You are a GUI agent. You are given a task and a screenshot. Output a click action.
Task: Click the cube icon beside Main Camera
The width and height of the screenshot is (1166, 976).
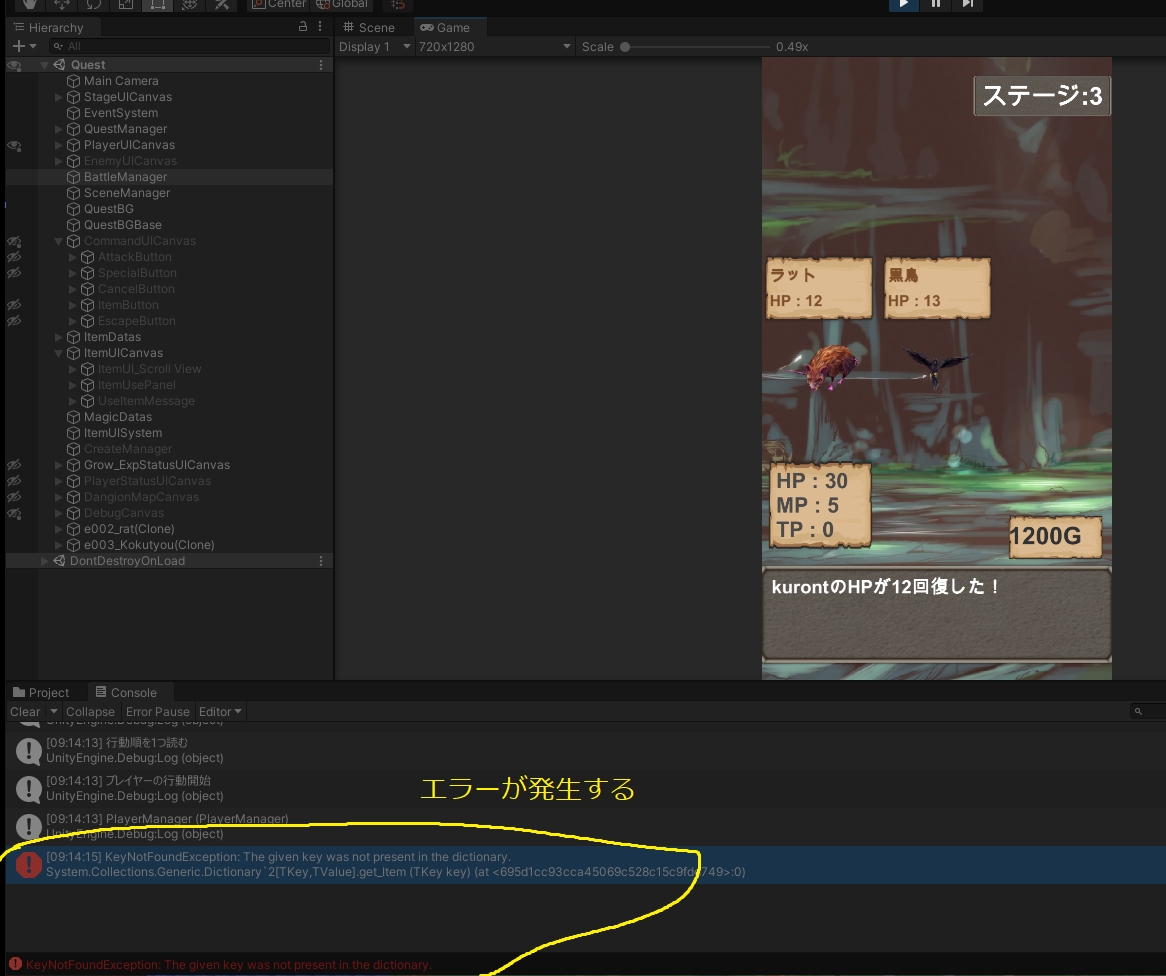(74, 81)
